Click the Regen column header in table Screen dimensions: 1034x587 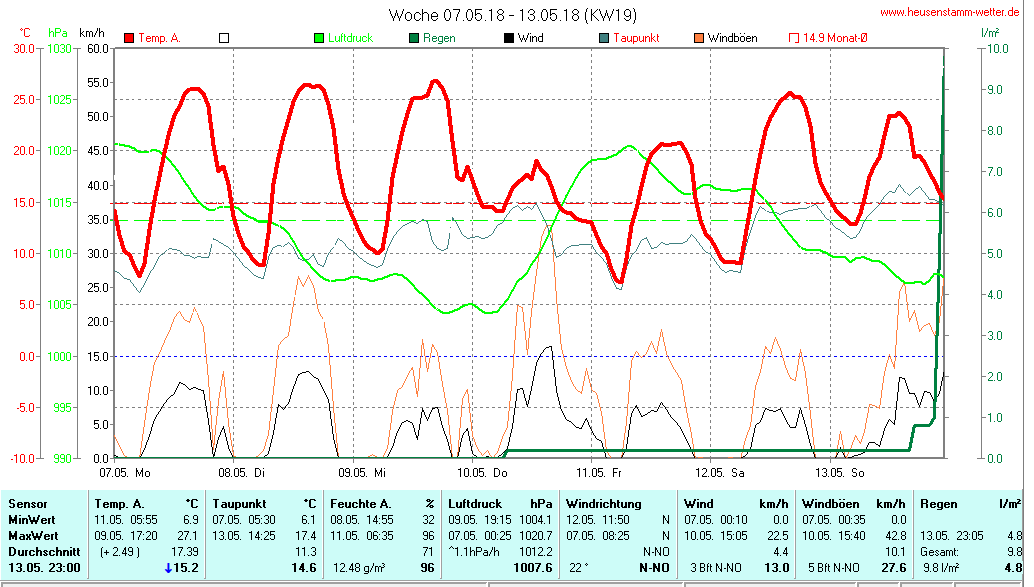[x=939, y=503]
